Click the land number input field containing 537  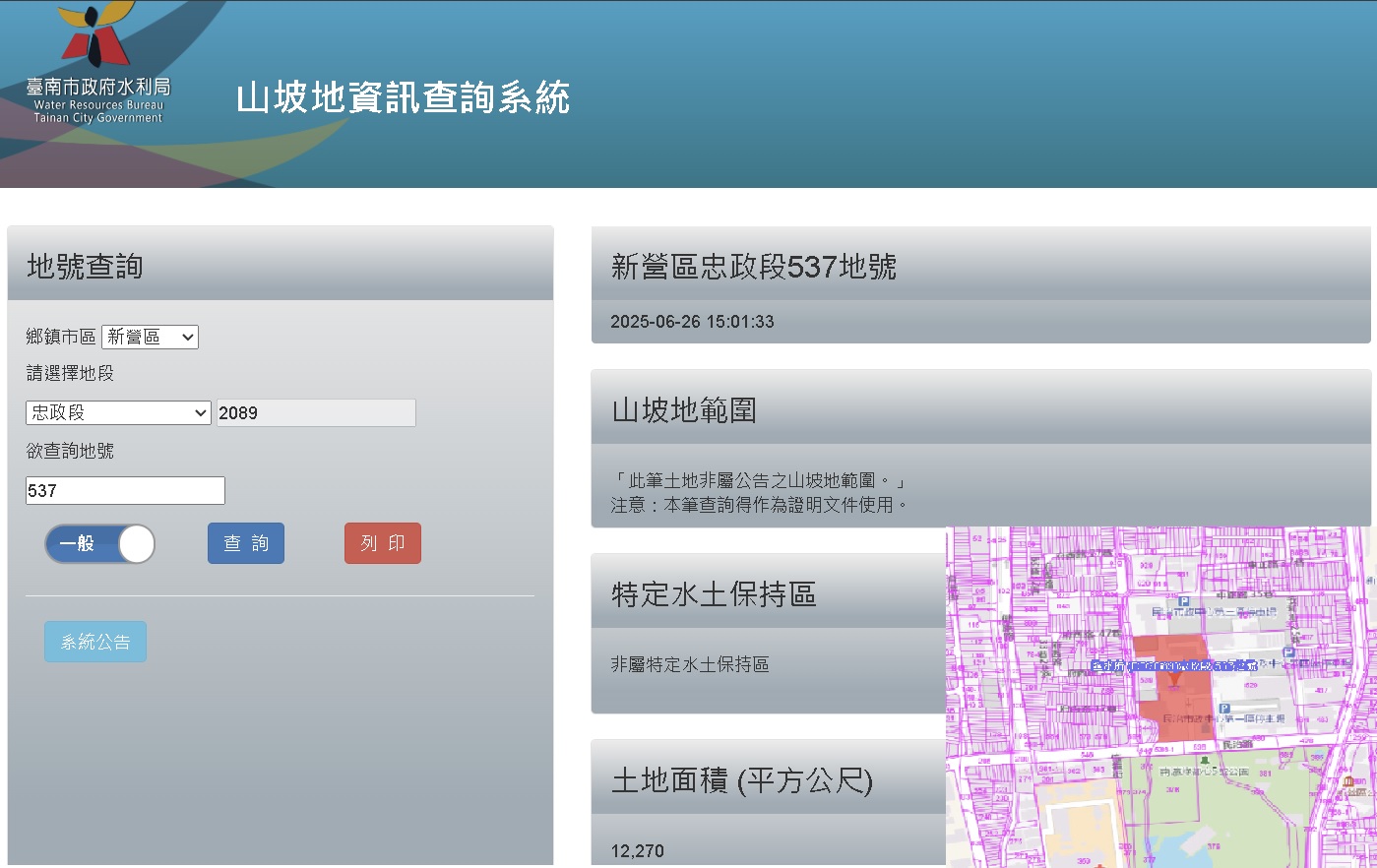125,490
